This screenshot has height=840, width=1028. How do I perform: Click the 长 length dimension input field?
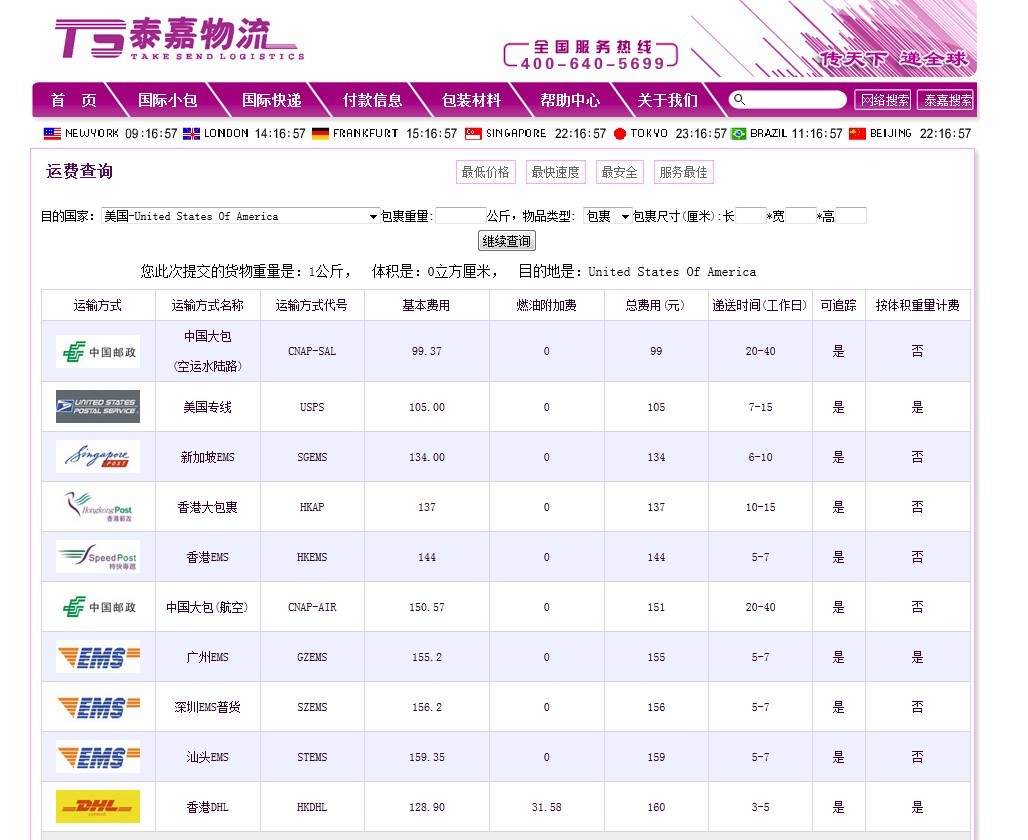[x=750, y=216]
